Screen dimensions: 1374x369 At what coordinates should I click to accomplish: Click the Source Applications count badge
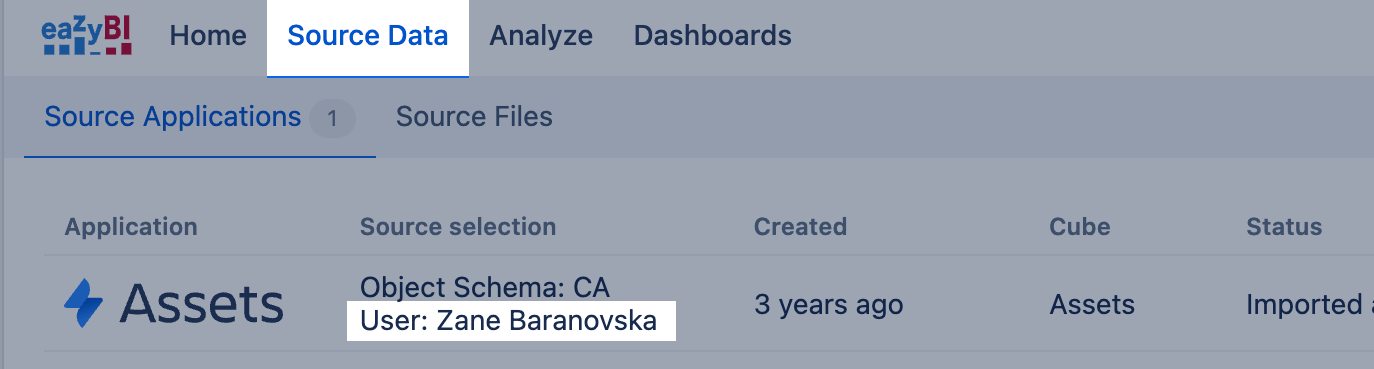[332, 119]
